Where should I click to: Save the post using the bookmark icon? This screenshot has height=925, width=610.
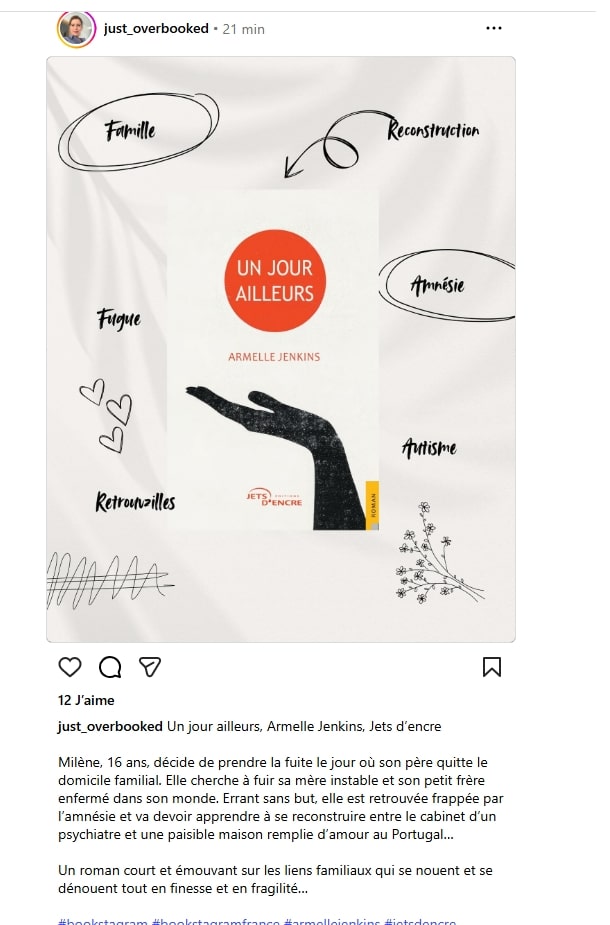(491, 667)
